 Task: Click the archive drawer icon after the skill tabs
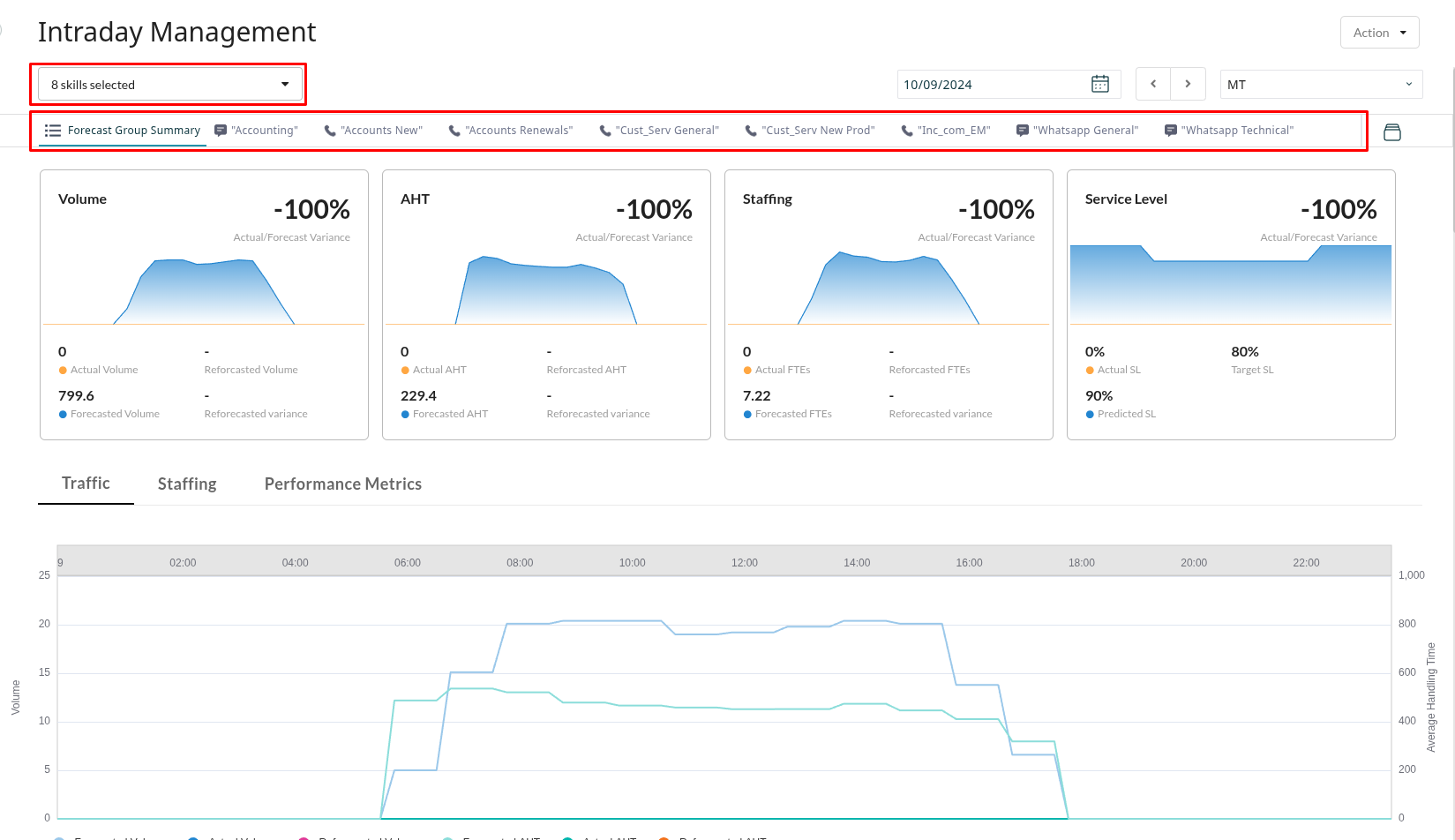pos(1392,131)
